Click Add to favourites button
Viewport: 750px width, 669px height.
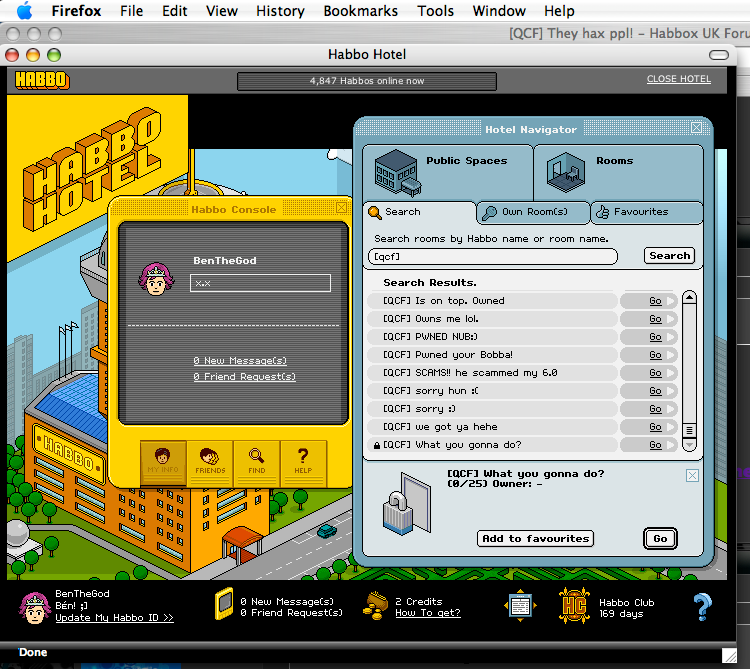coord(535,538)
